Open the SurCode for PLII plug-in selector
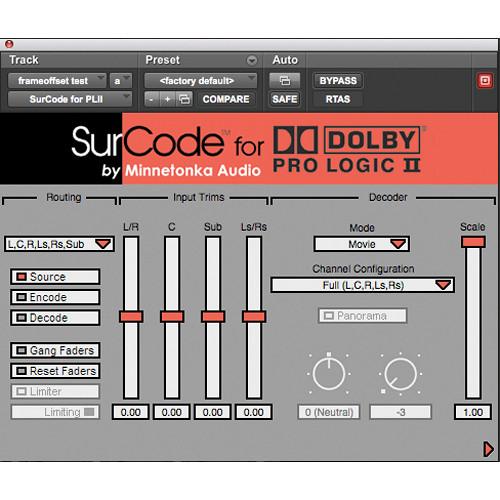The width and height of the screenshot is (500, 500). tap(70, 99)
